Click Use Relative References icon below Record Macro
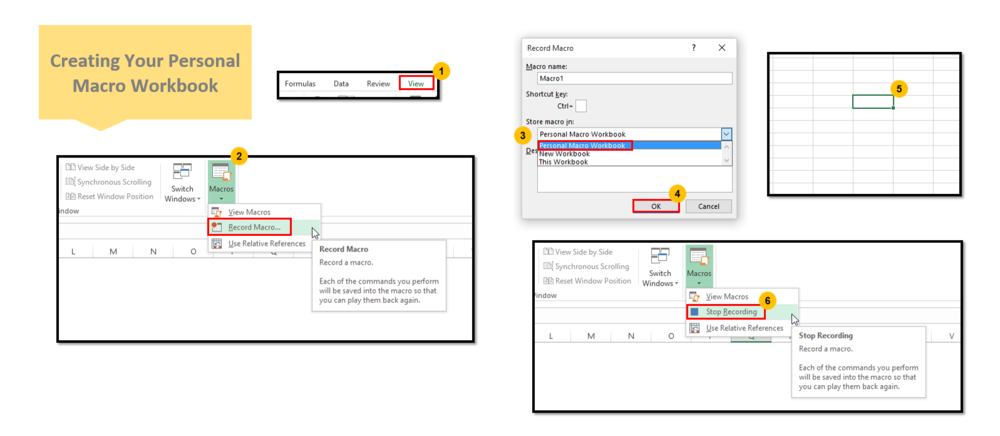The width and height of the screenshot is (1000, 436). coord(218,243)
